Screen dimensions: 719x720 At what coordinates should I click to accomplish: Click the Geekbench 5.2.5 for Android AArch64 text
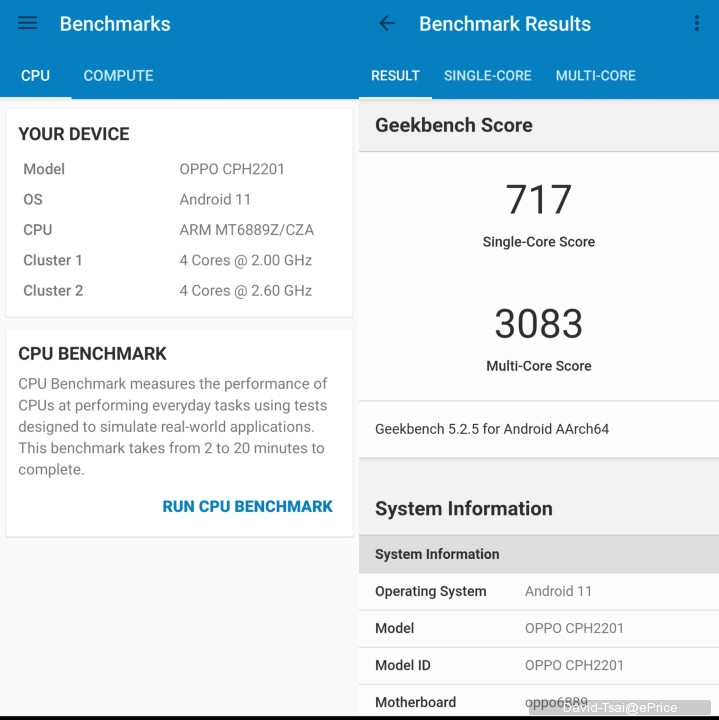(492, 429)
